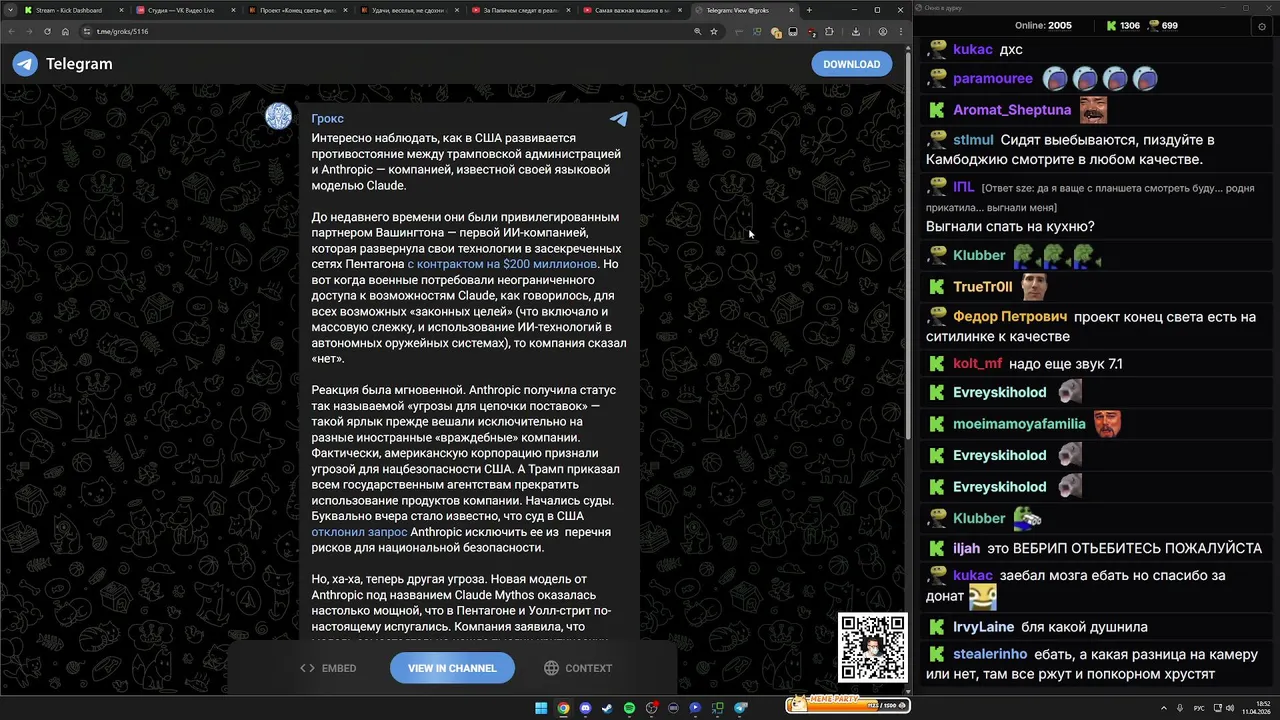Open Chrome from the taskbar
The width and height of the screenshot is (1280, 720).
coord(563,708)
